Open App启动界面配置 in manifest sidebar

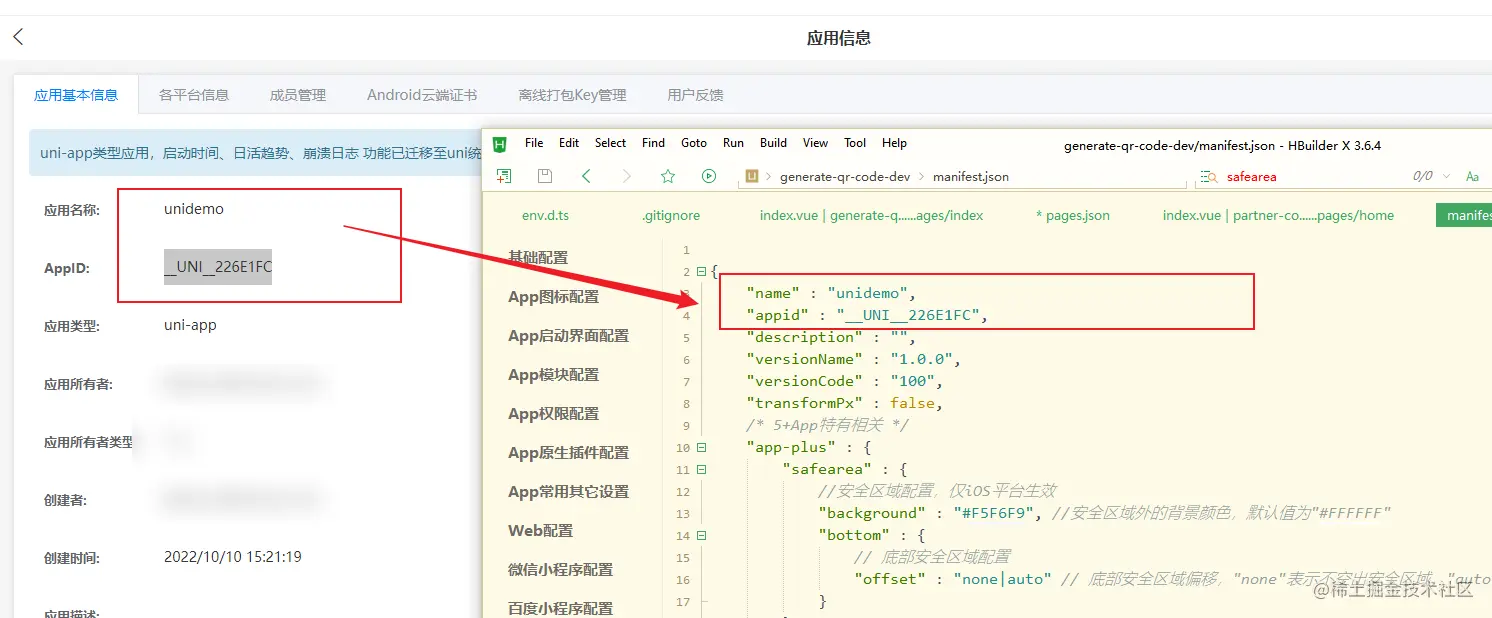coord(569,335)
